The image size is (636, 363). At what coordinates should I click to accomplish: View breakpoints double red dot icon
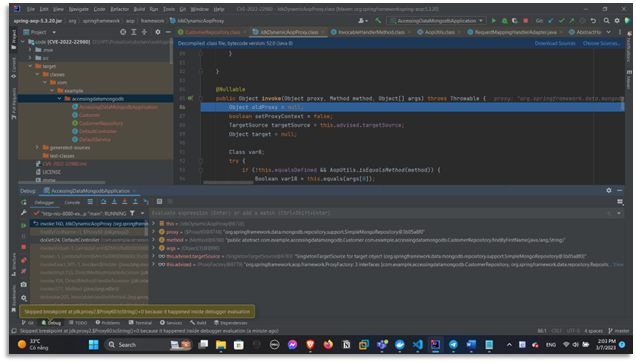[x=24, y=260]
